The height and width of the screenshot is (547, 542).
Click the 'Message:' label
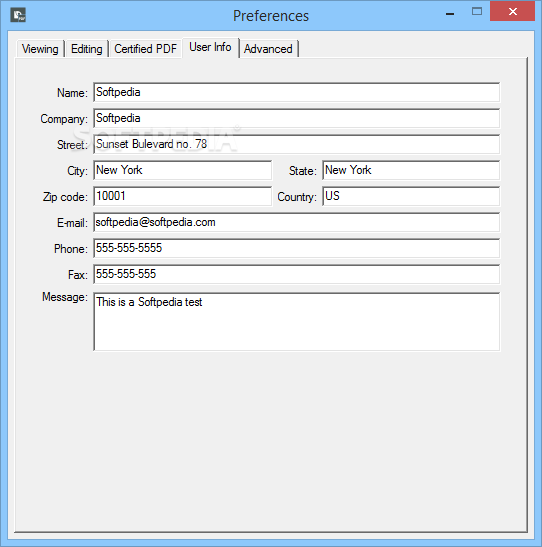tap(65, 297)
